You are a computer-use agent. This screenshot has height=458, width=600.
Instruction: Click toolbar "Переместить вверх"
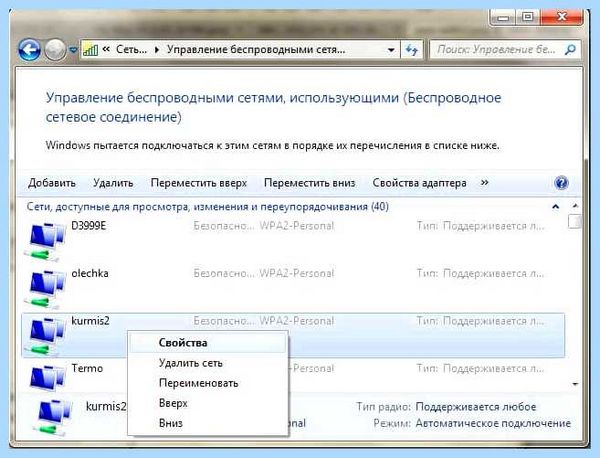[x=199, y=183]
